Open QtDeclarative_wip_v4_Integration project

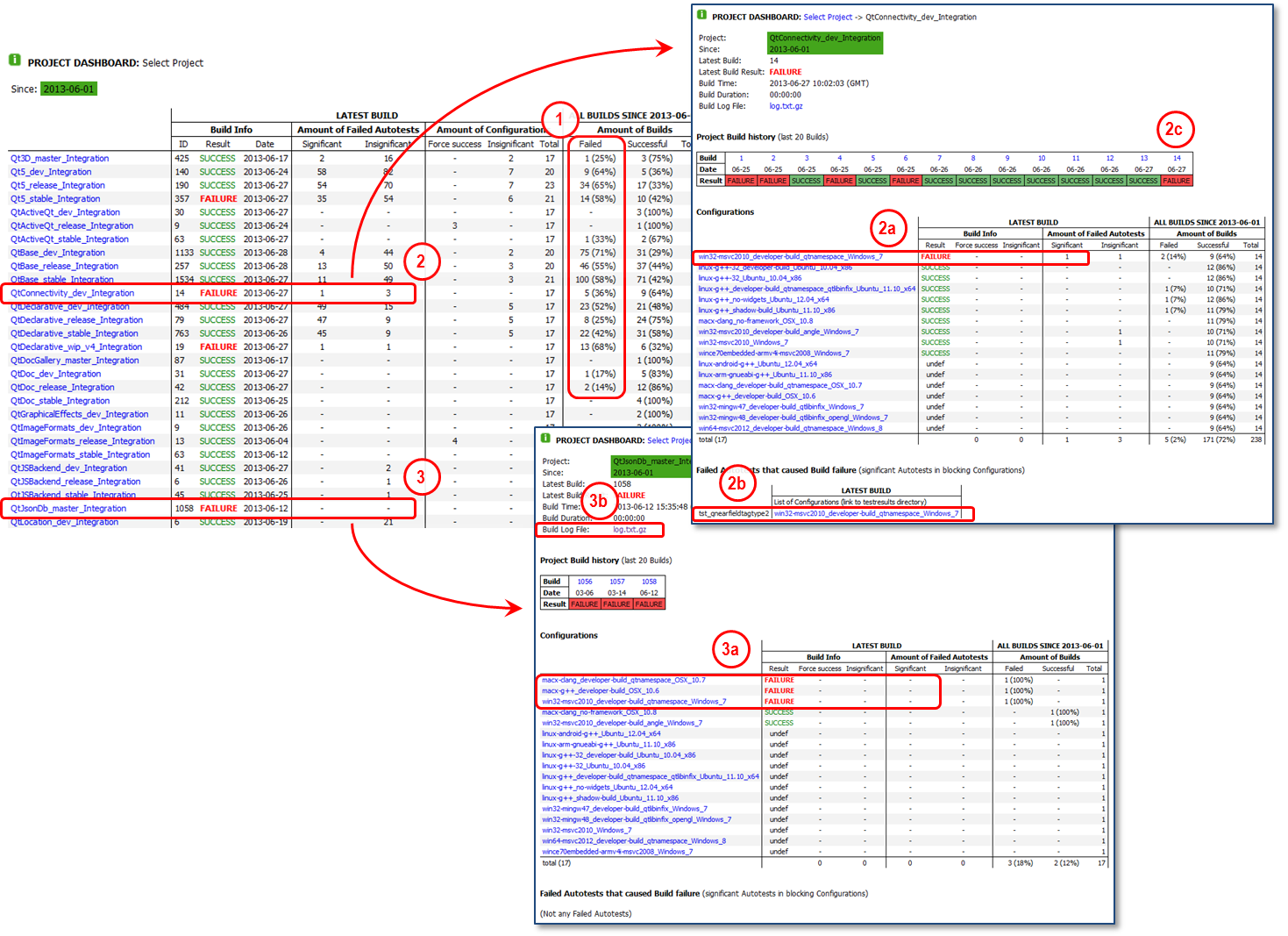pos(76,347)
